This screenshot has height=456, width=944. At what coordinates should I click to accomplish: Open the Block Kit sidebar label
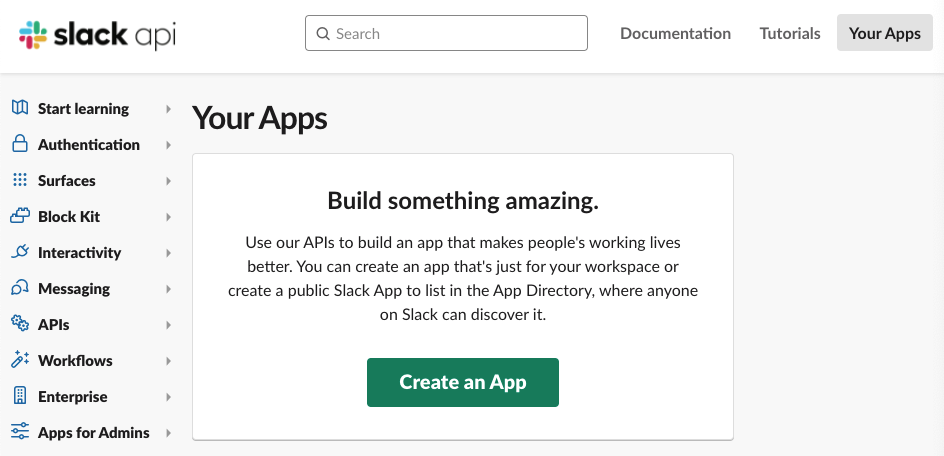(x=69, y=217)
